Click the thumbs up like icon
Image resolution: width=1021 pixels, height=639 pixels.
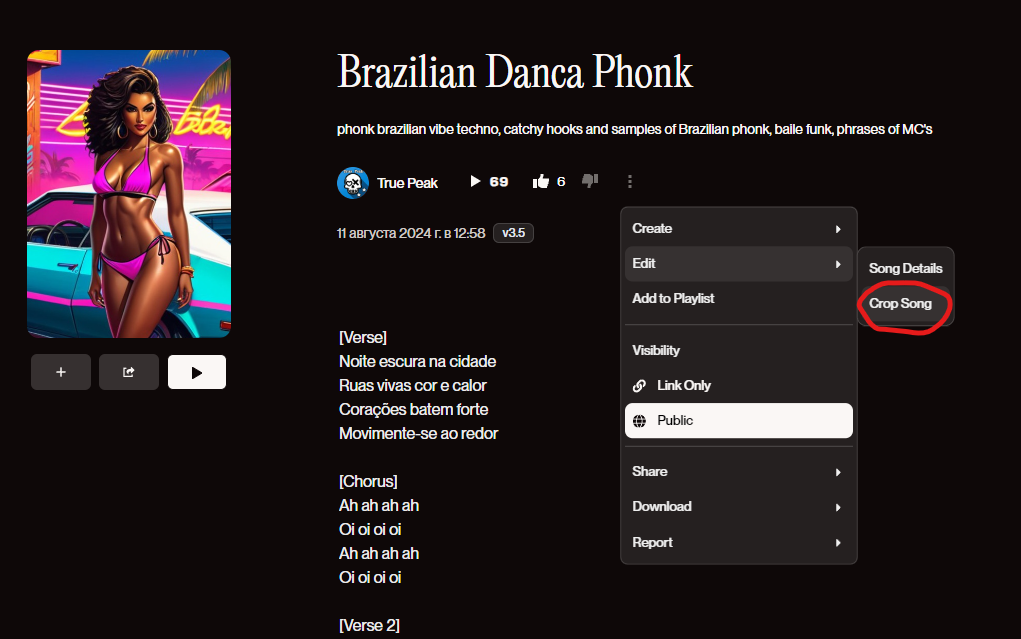pos(540,182)
